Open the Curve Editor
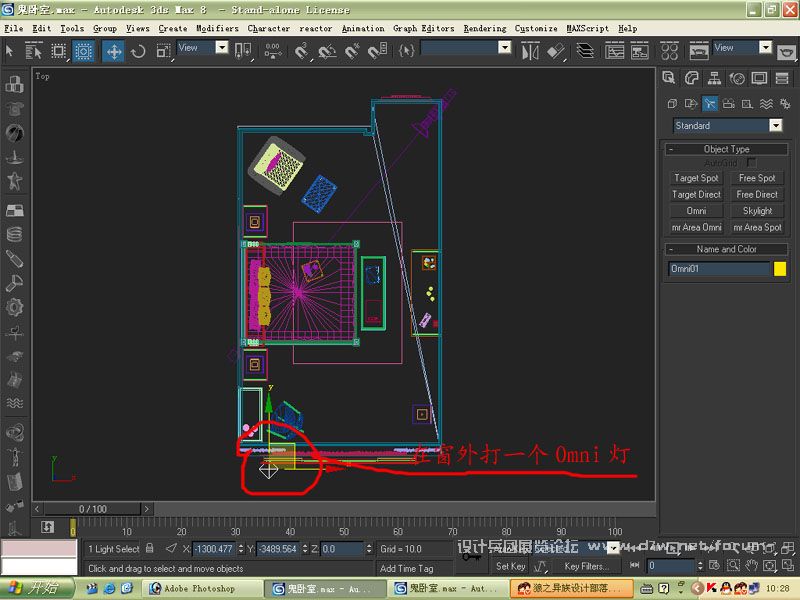 pyautogui.click(x=614, y=51)
